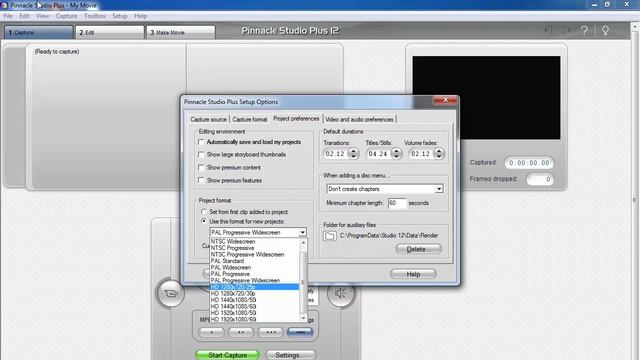Click the round camcorder button in capture panel
This screenshot has height=360, width=640.
(170, 293)
